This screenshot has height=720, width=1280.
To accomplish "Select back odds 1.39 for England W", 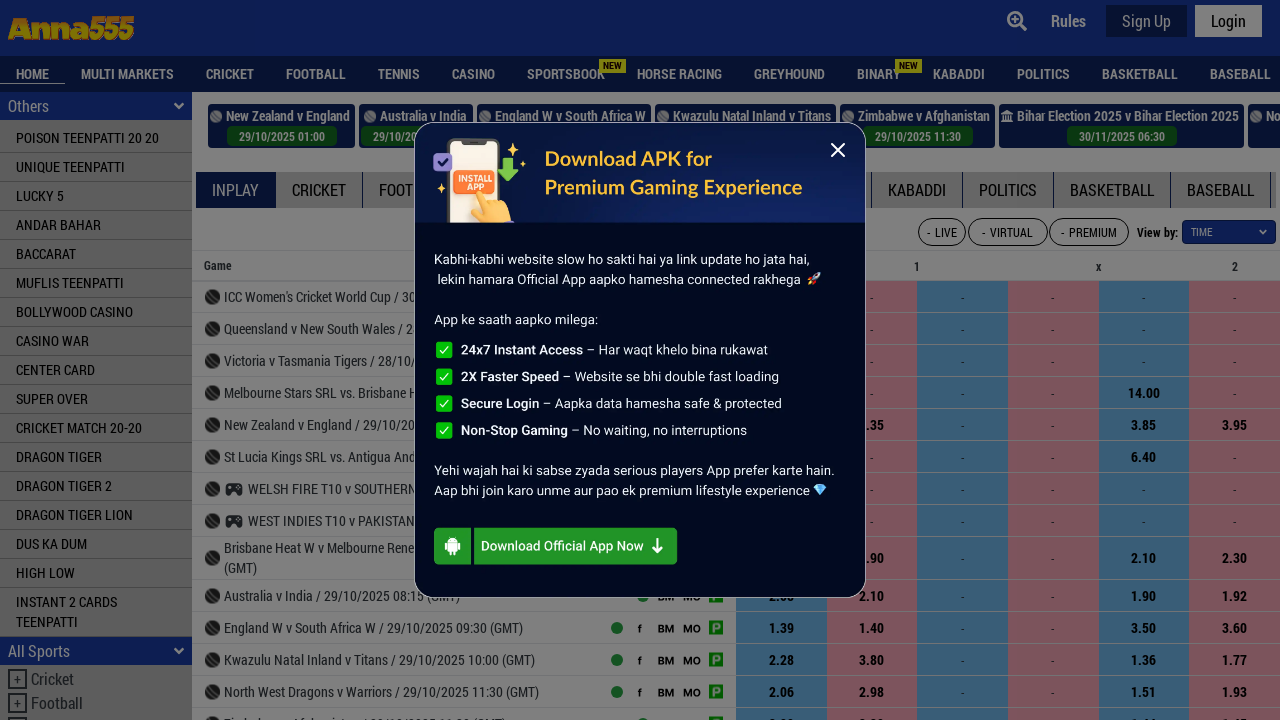I will coord(781,629).
